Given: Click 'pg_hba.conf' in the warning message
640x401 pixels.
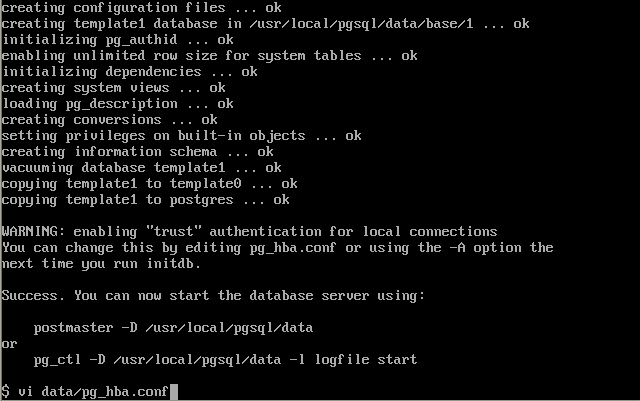Looking at the screenshot, I should click(293, 248).
